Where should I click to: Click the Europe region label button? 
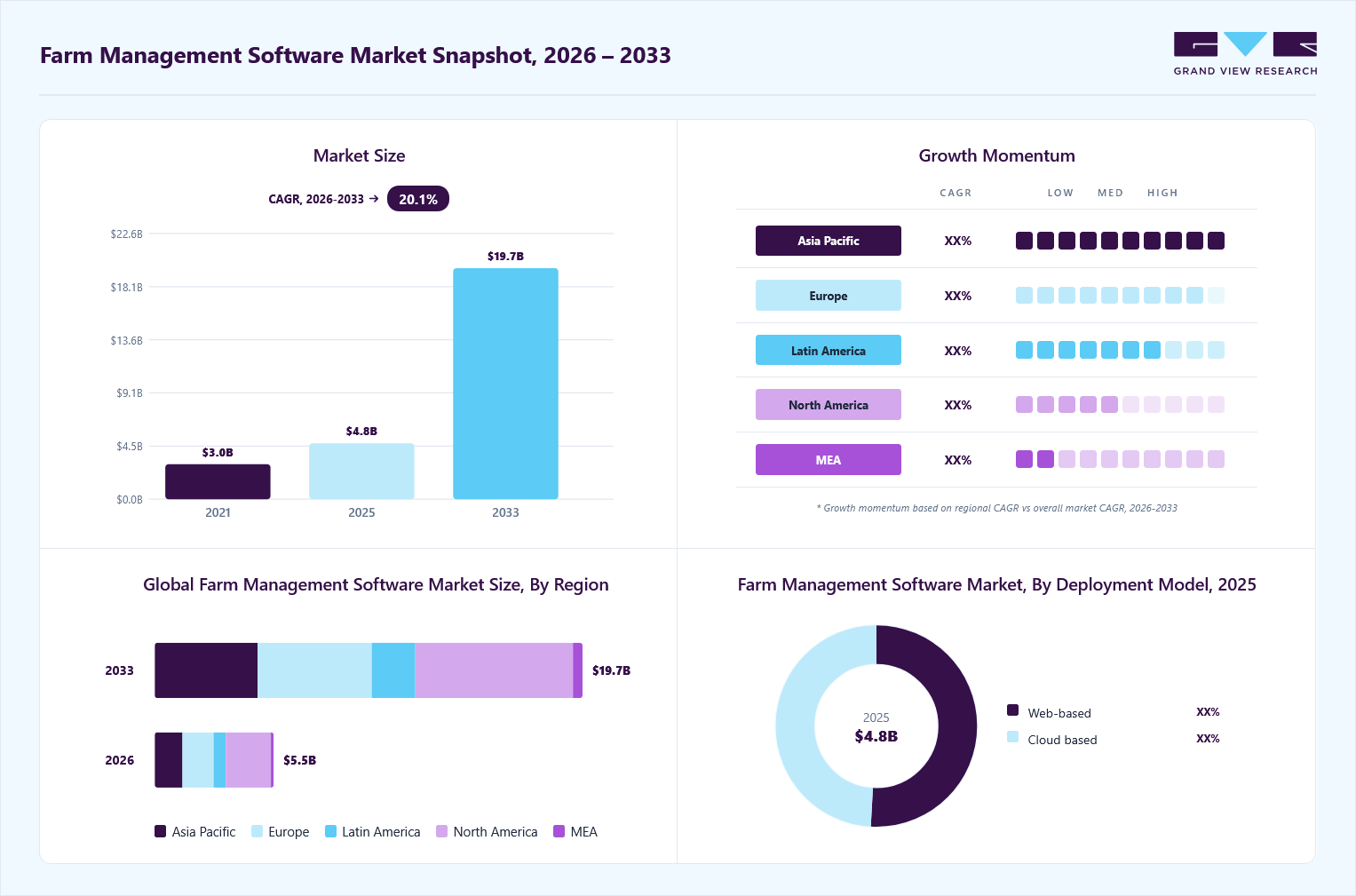point(829,296)
